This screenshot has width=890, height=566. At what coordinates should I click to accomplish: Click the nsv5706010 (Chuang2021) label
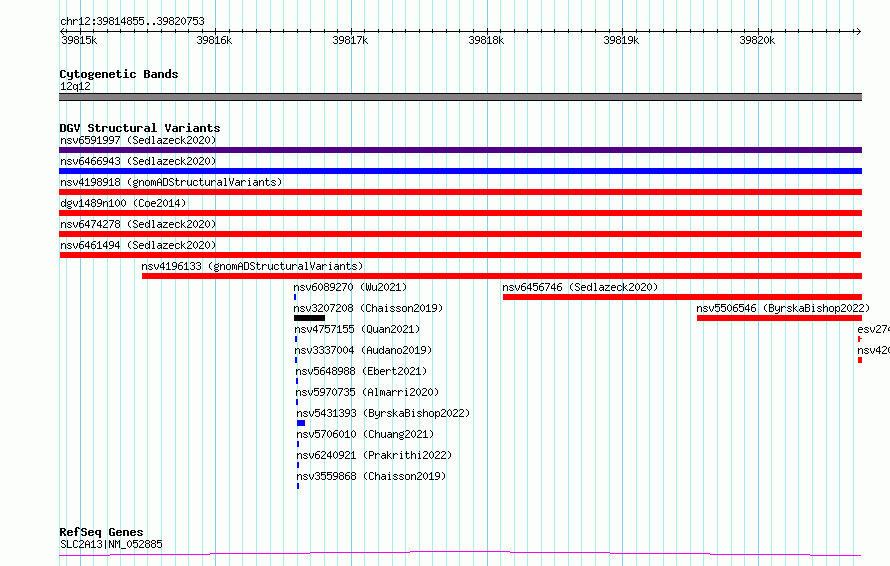click(365, 434)
